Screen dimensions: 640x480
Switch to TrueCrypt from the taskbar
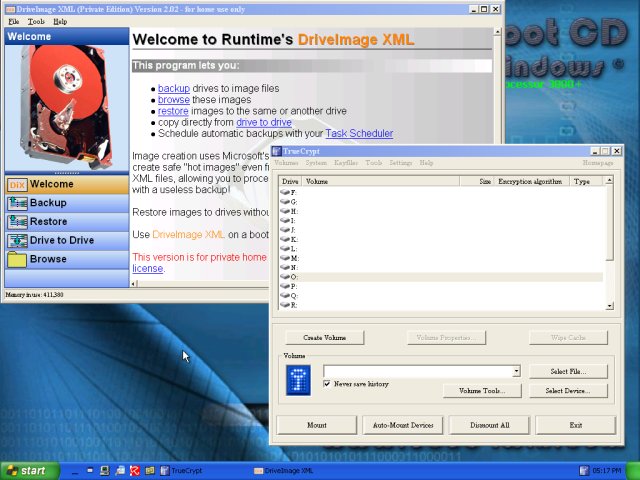182,471
